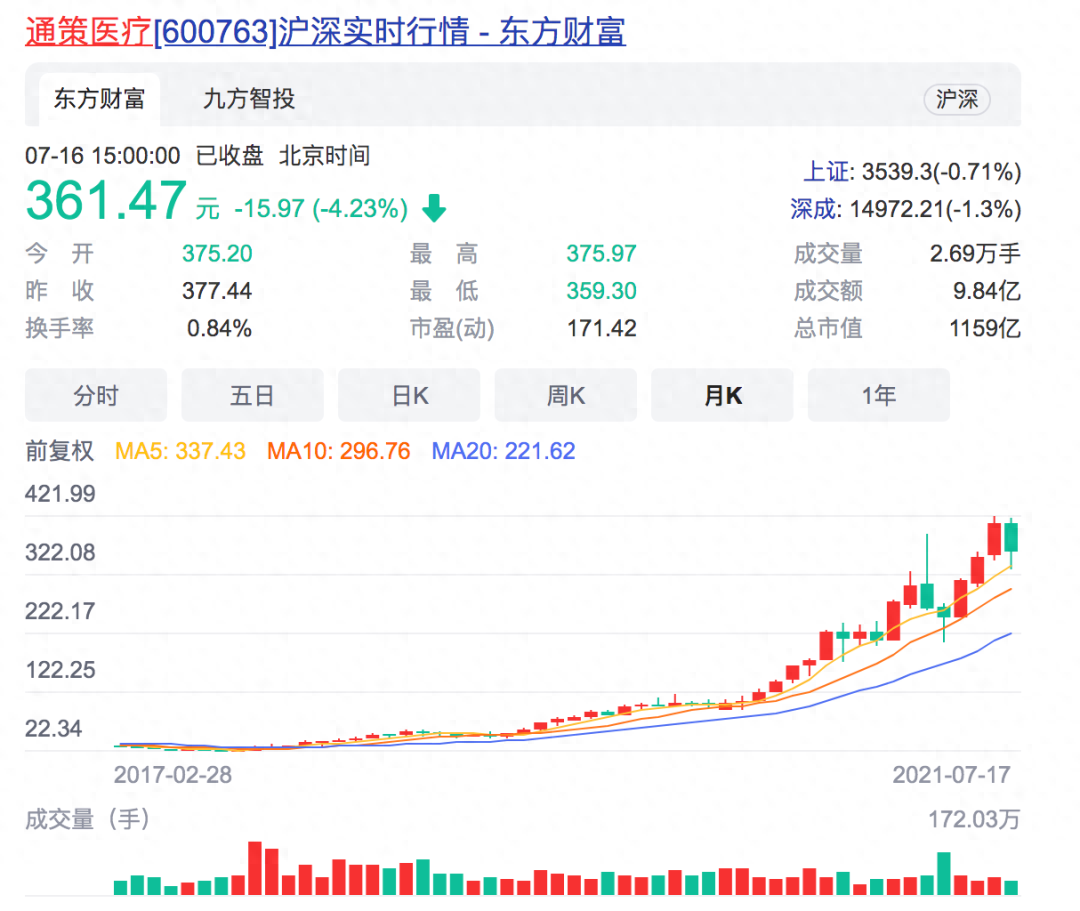Click the 成交量（手） volume label
This screenshot has height=911, width=1080.
click(x=87, y=819)
